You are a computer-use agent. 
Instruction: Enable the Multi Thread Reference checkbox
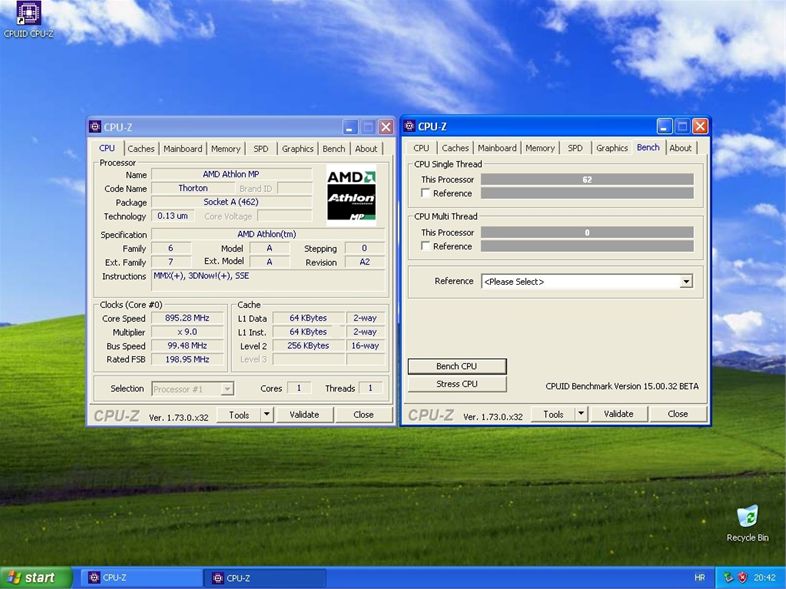[x=426, y=246]
